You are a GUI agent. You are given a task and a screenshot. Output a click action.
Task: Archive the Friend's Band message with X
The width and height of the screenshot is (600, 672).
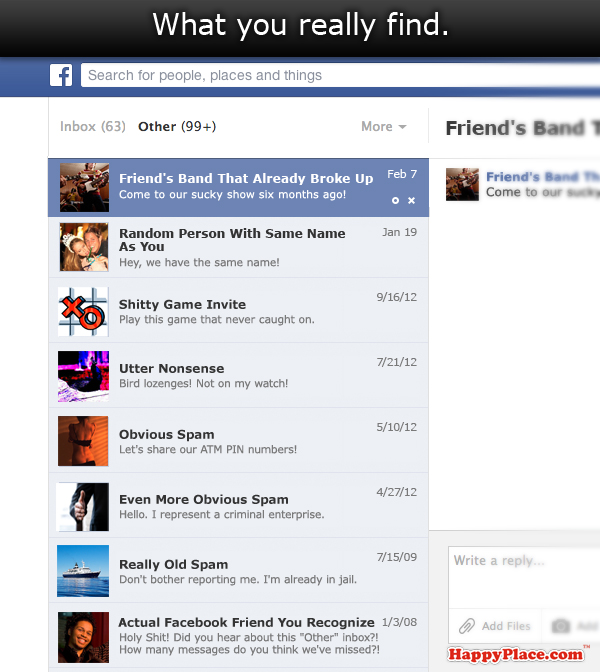click(411, 200)
